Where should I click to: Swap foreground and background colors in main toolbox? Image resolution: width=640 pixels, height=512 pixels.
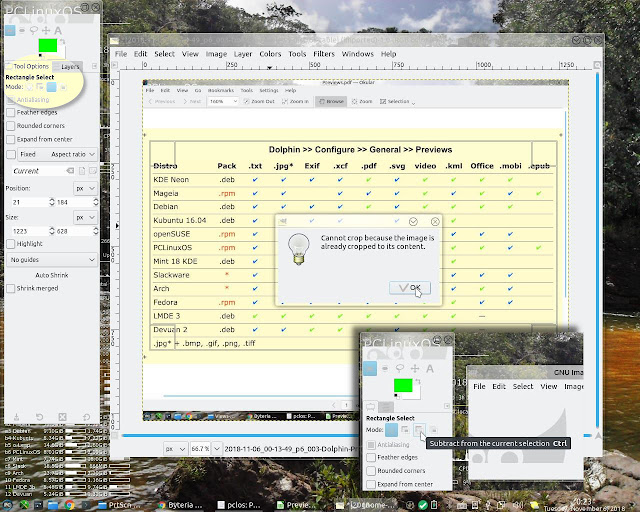[x=62, y=41]
